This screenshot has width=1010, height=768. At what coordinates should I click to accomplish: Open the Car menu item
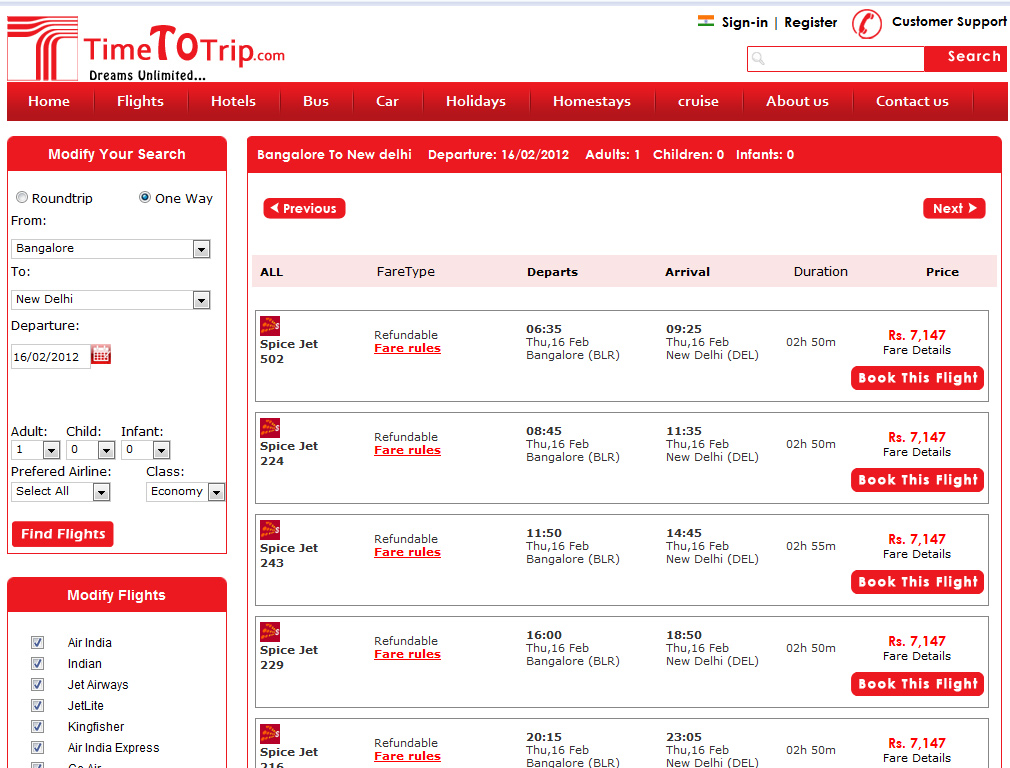click(x=387, y=101)
